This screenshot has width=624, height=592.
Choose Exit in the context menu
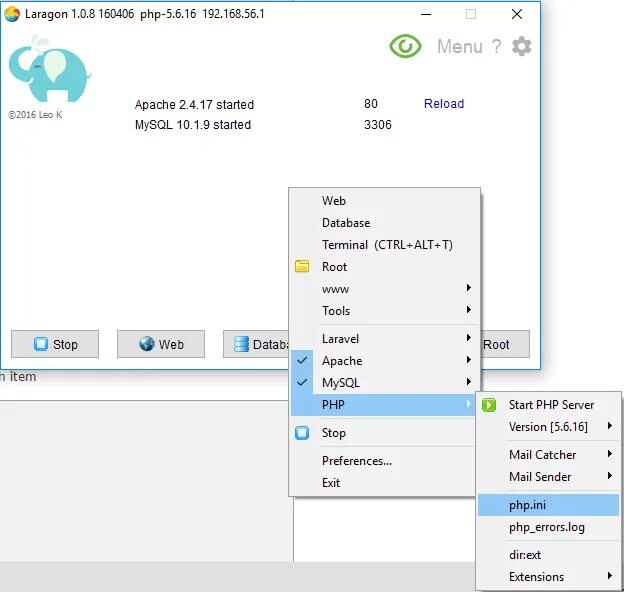pyautogui.click(x=383, y=483)
